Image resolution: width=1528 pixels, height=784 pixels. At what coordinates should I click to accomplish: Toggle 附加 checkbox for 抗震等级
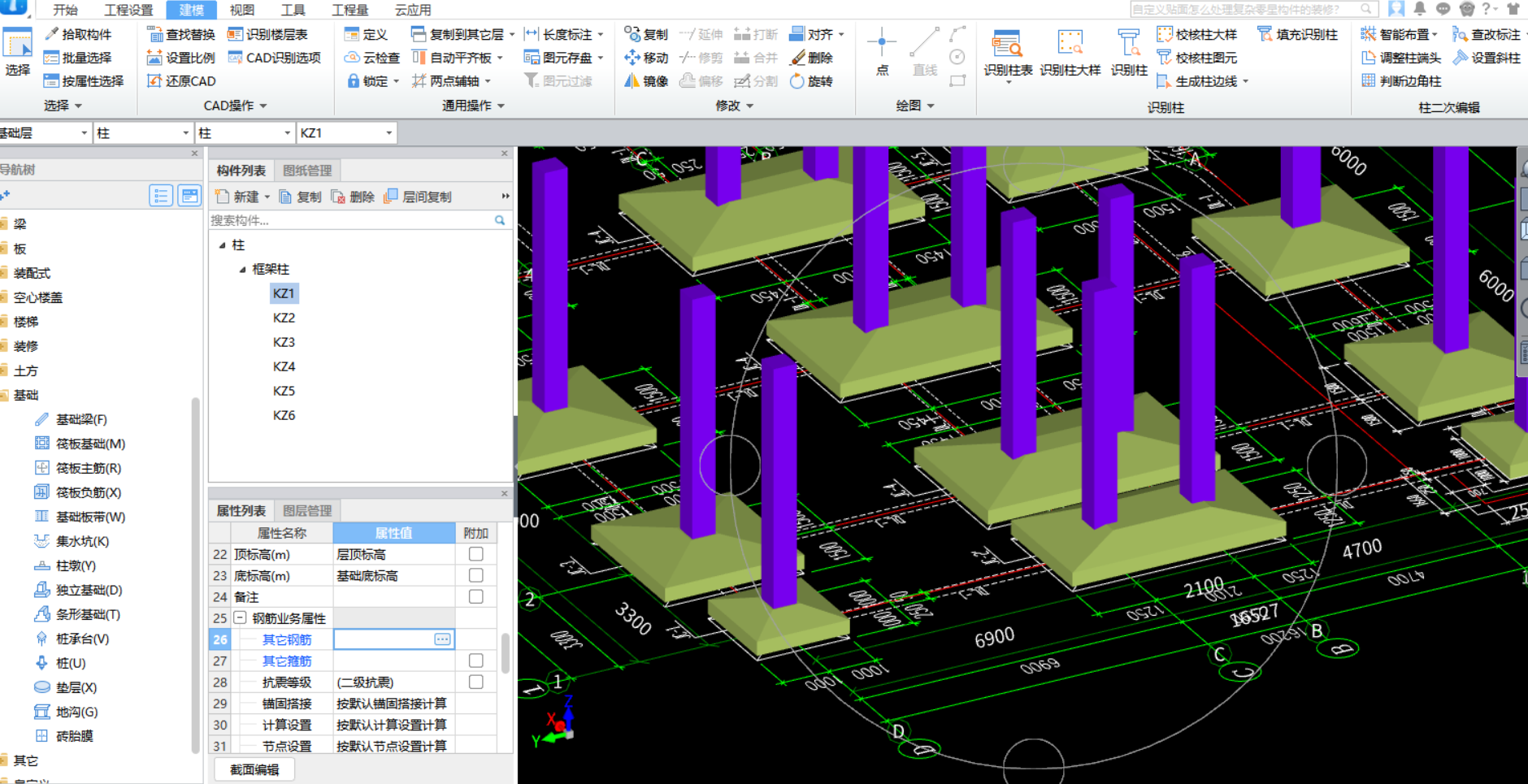(476, 682)
